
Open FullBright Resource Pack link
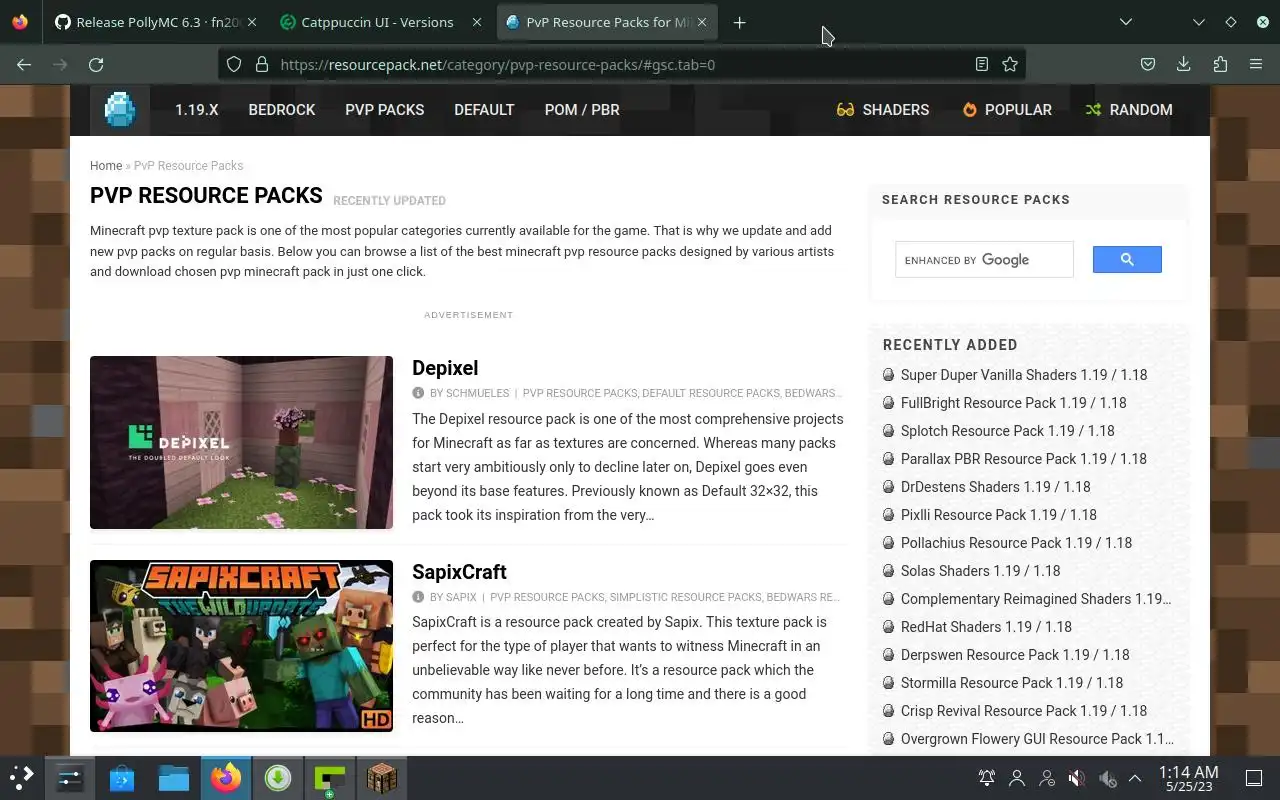tap(1013, 403)
